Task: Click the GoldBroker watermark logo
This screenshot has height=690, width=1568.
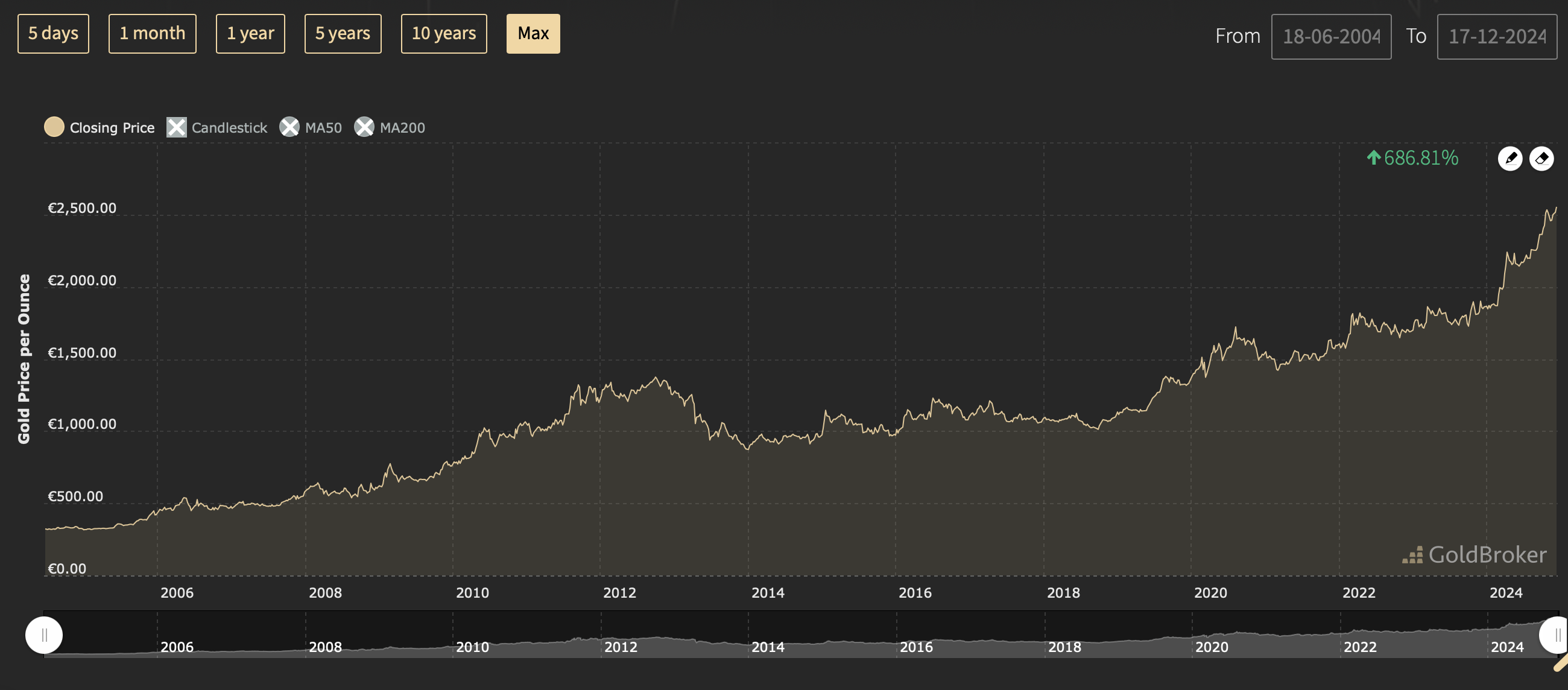Action: pyautogui.click(x=1474, y=555)
